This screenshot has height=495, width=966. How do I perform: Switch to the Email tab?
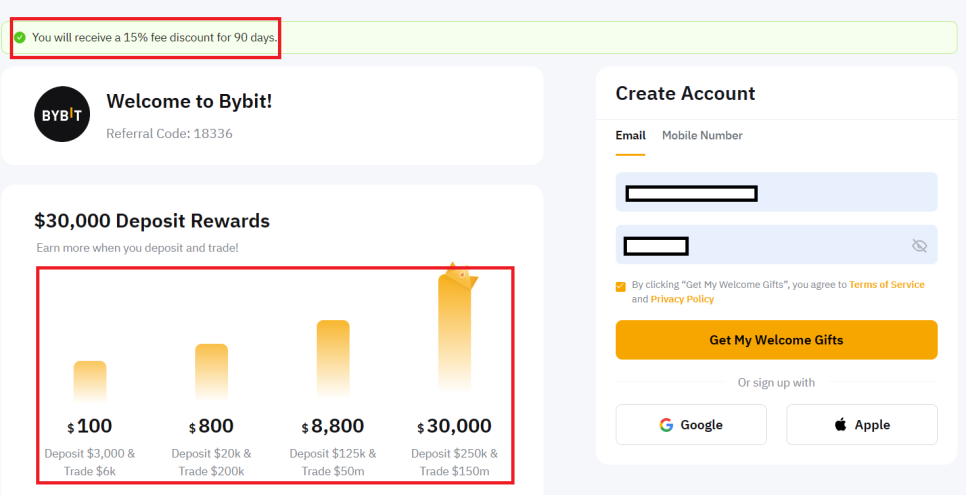(x=630, y=136)
